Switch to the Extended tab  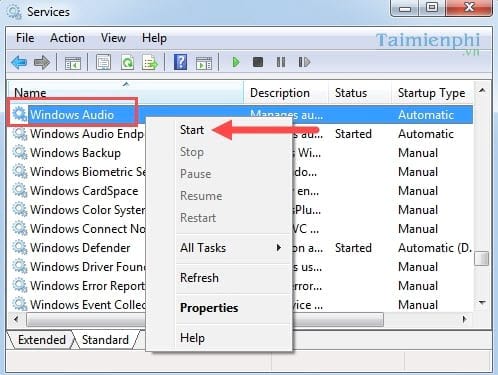click(x=42, y=340)
